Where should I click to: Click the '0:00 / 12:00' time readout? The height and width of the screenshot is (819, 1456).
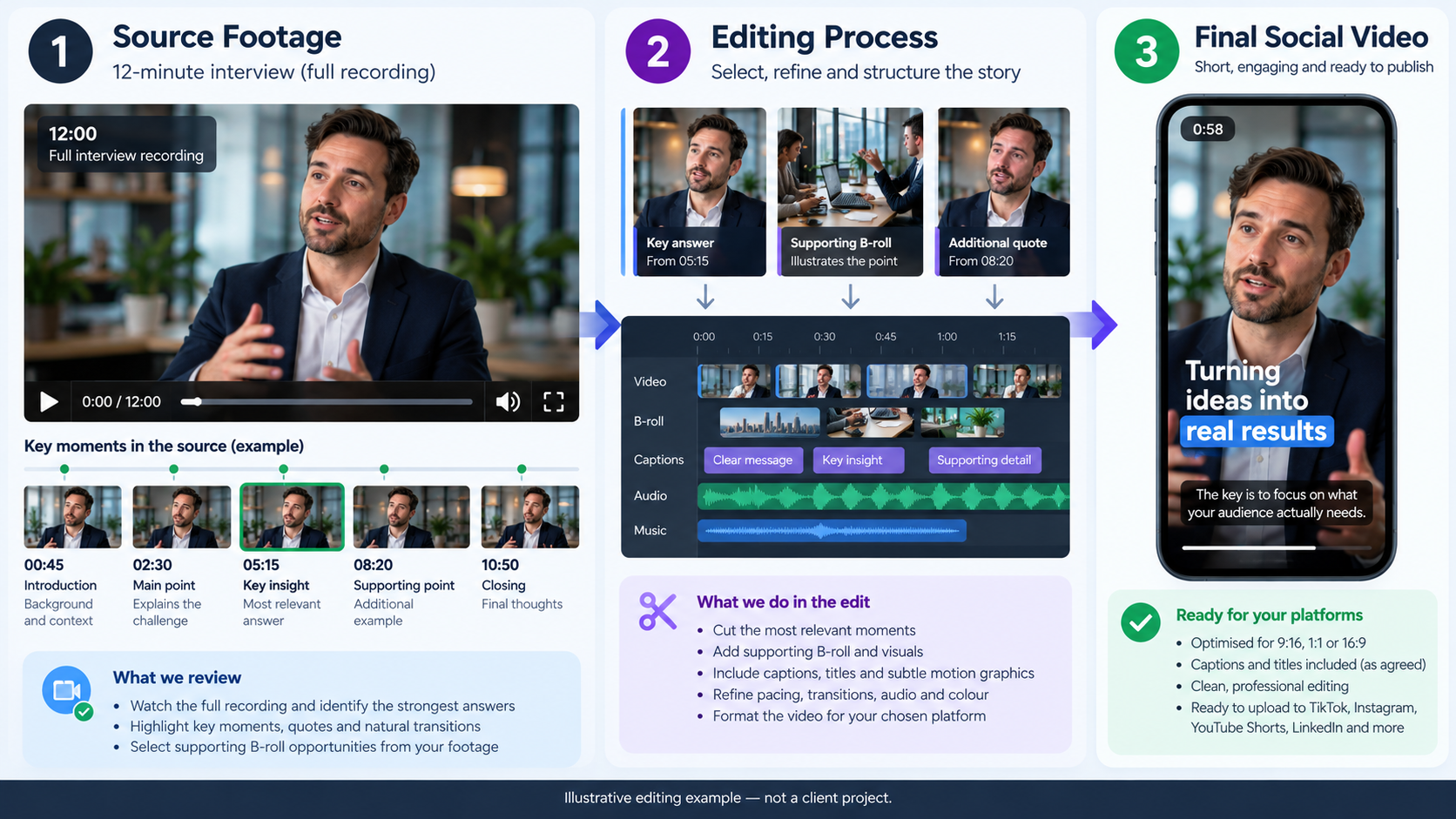(x=121, y=402)
